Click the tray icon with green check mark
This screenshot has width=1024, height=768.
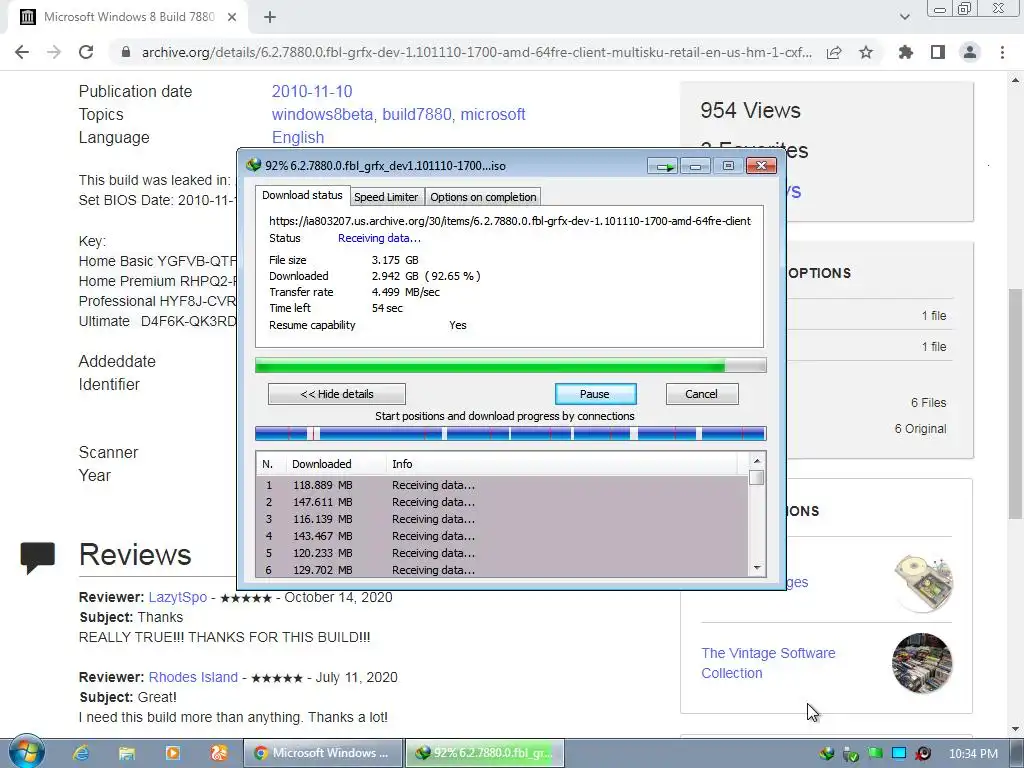pyautogui.click(x=851, y=754)
